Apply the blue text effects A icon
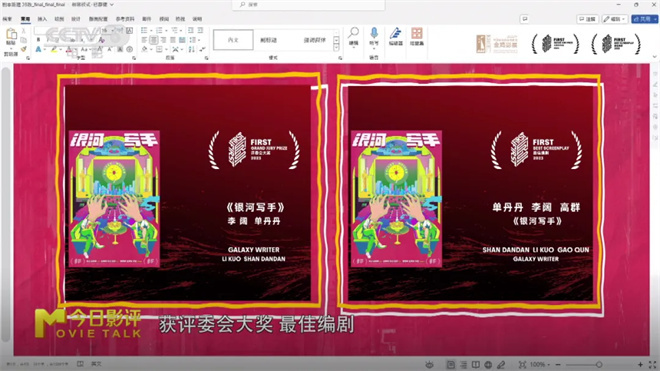 (x=38, y=49)
